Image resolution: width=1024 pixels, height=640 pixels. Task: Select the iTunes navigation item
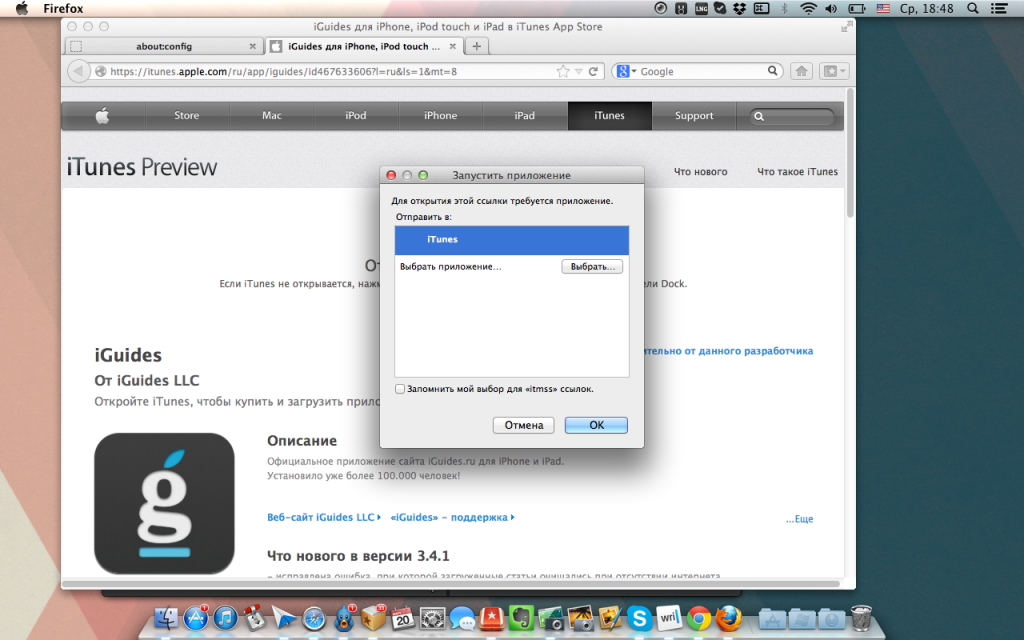(609, 116)
